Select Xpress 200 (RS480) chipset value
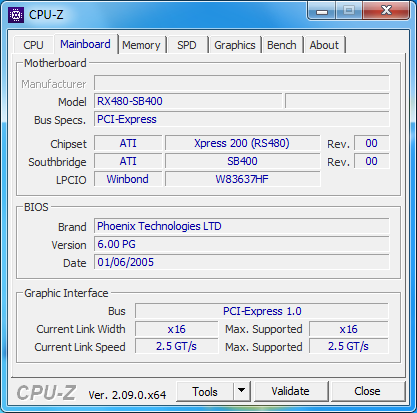Image resolution: width=417 pixels, height=413 pixels. 242,143
